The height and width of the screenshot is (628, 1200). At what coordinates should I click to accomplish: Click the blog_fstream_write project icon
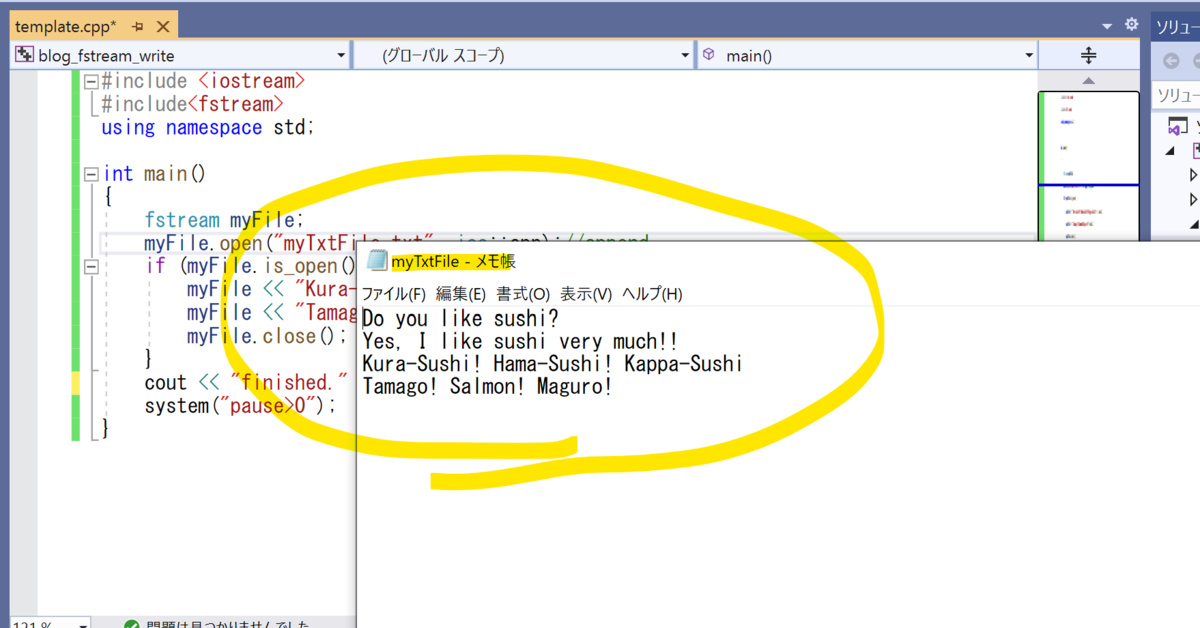click(x=24, y=55)
